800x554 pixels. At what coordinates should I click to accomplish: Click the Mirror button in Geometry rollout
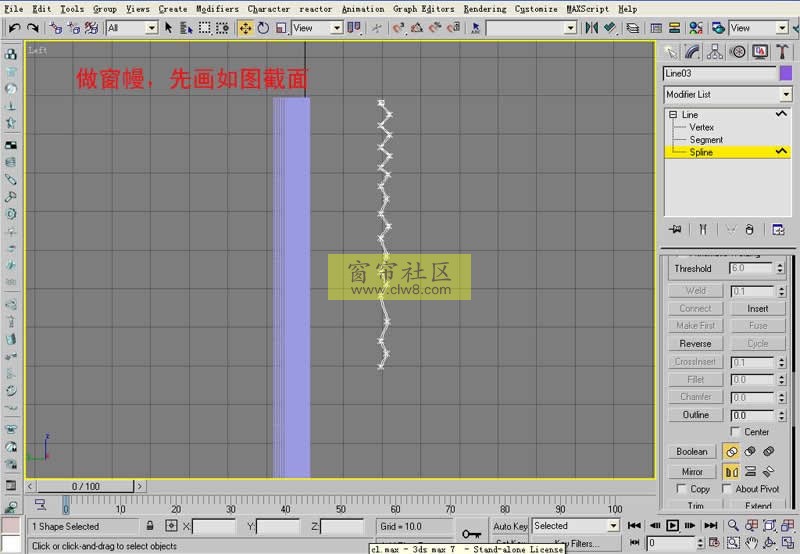tap(692, 471)
